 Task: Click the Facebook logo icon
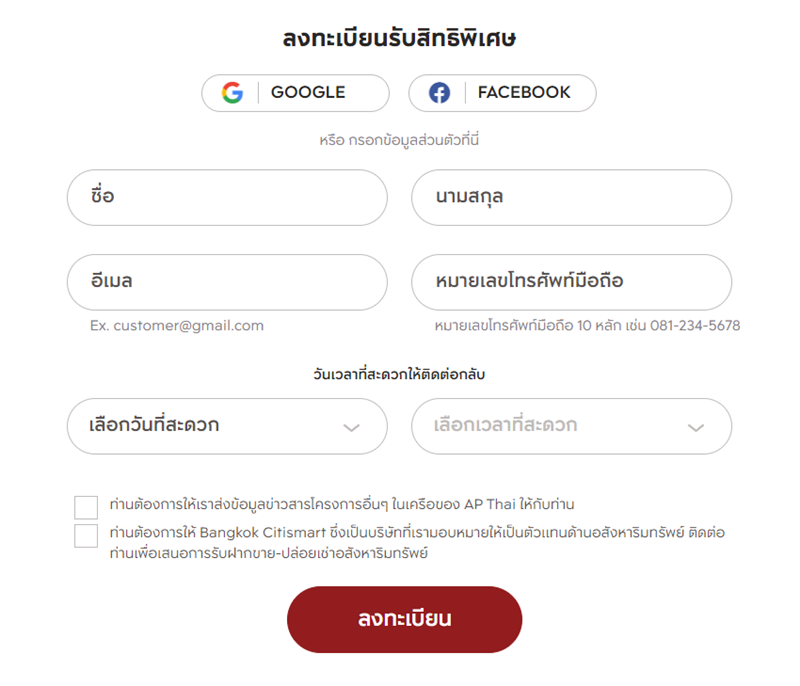tap(439, 93)
